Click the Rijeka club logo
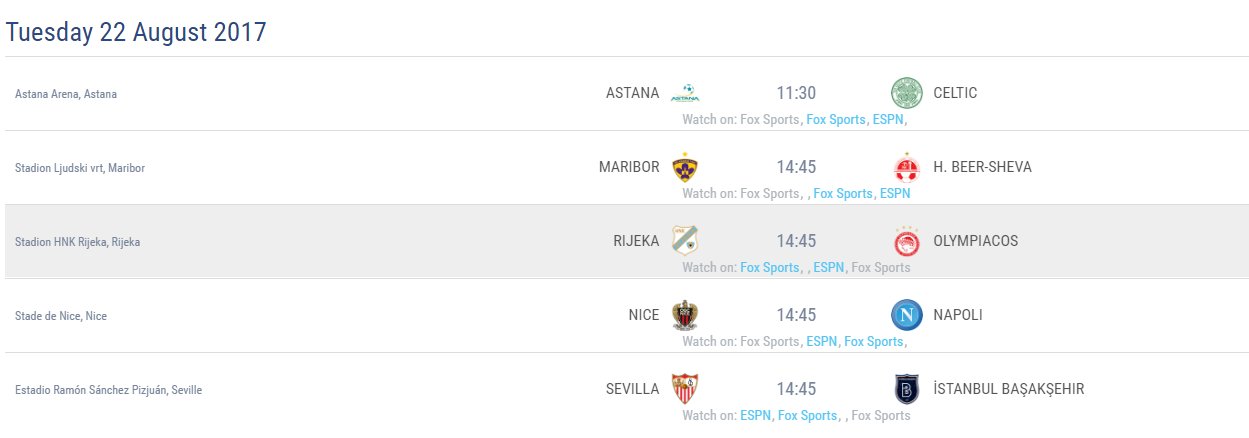 click(x=685, y=241)
